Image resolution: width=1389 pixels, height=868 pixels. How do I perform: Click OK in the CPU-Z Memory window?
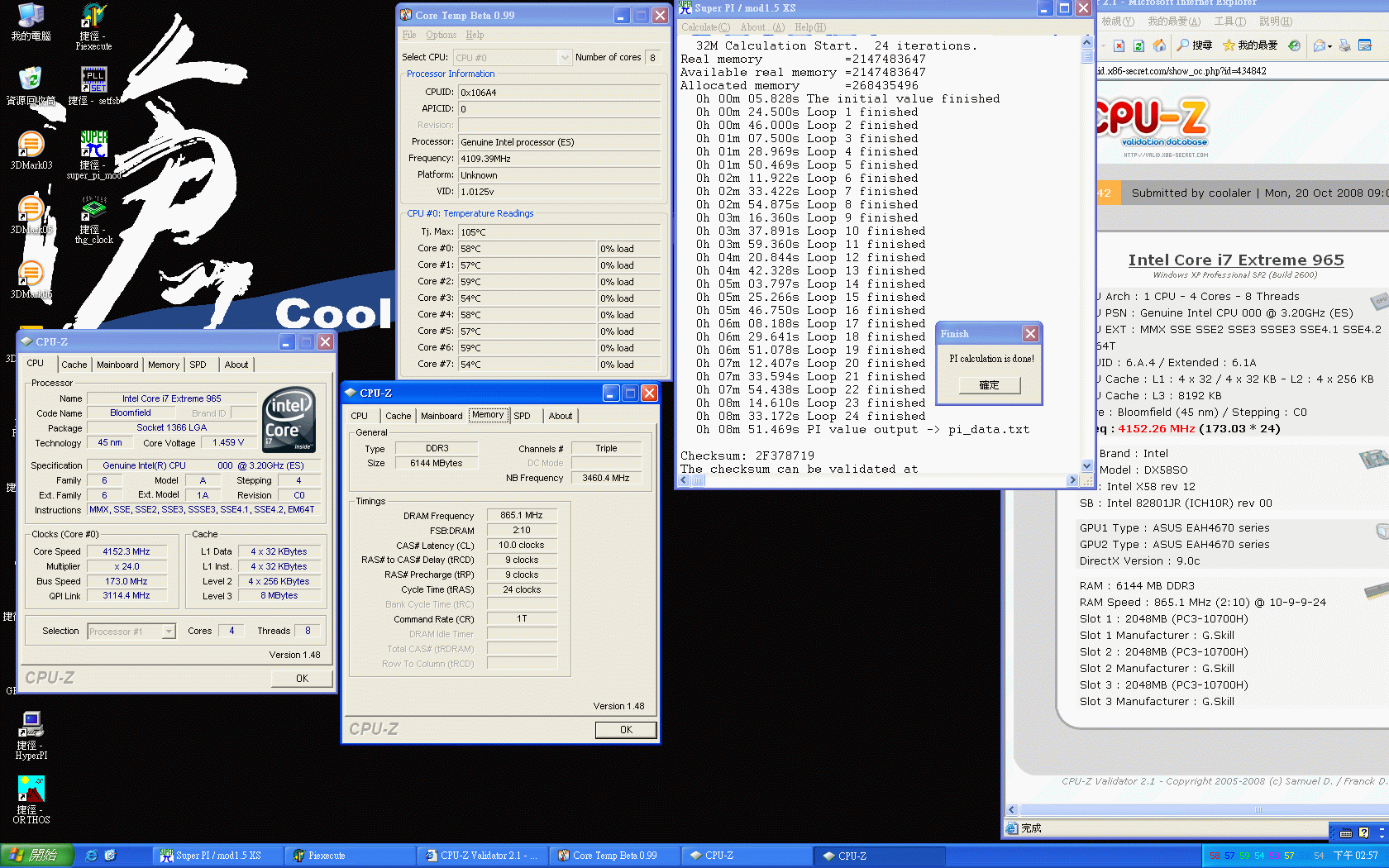[x=626, y=730]
